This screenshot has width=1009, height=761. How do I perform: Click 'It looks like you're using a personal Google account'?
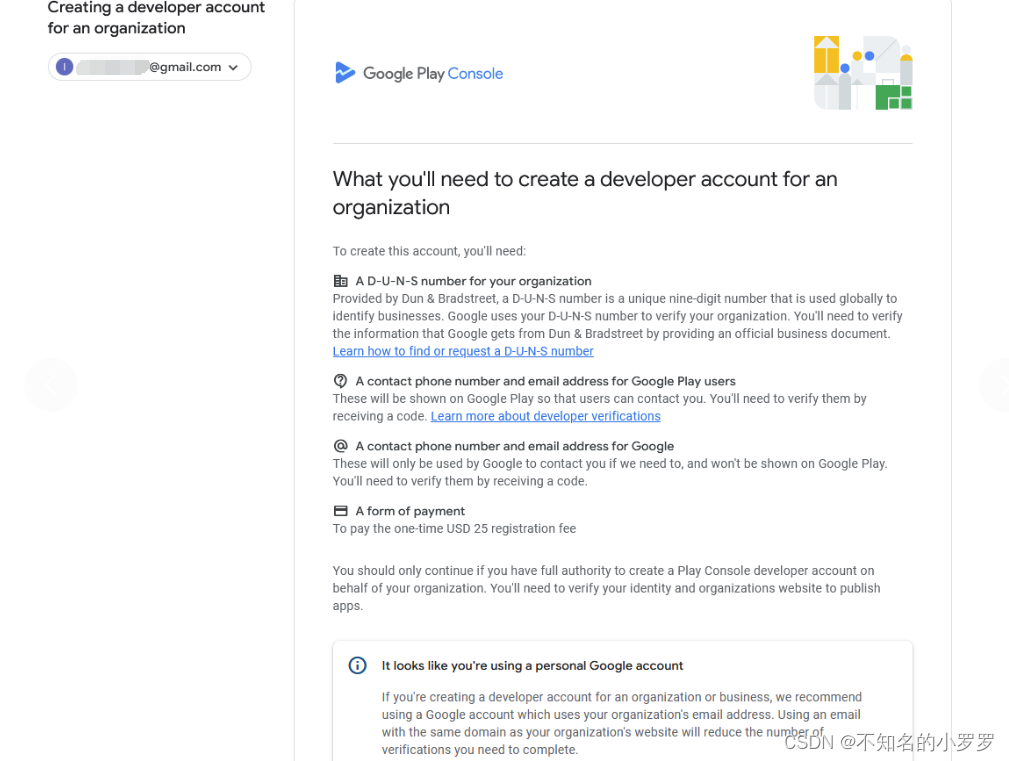point(532,665)
